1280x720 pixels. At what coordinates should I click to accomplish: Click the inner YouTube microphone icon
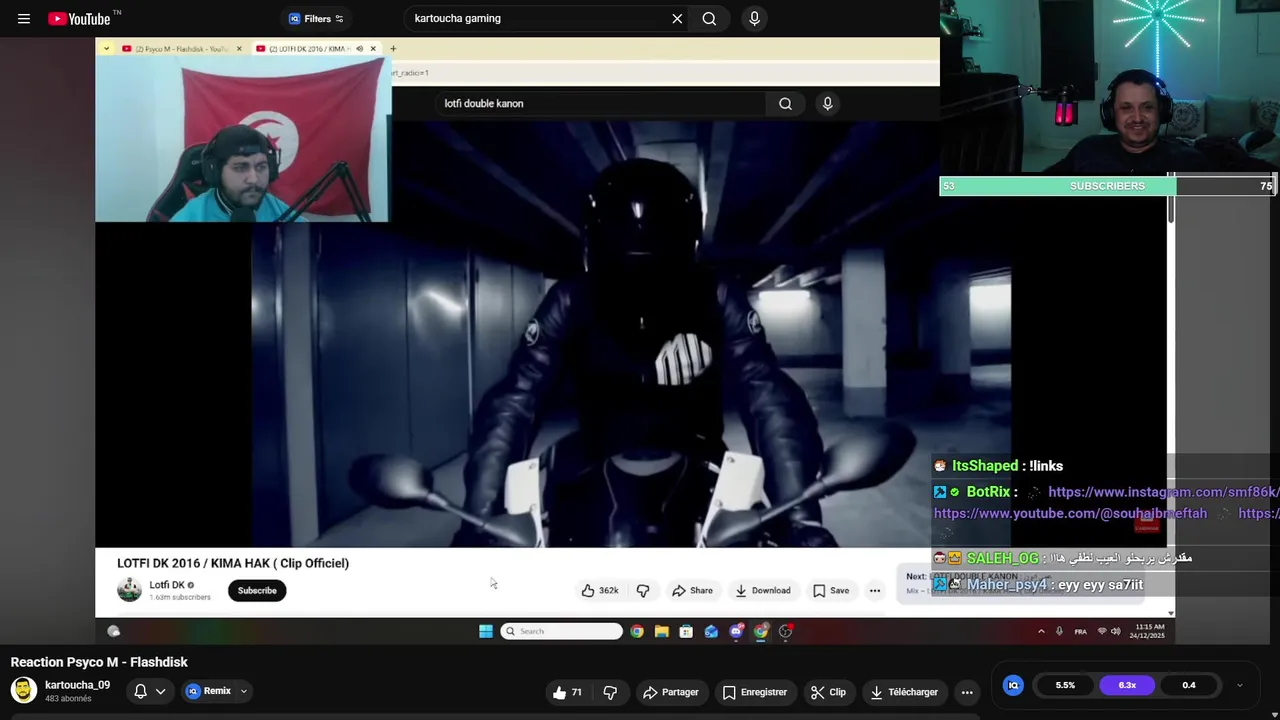(x=827, y=103)
